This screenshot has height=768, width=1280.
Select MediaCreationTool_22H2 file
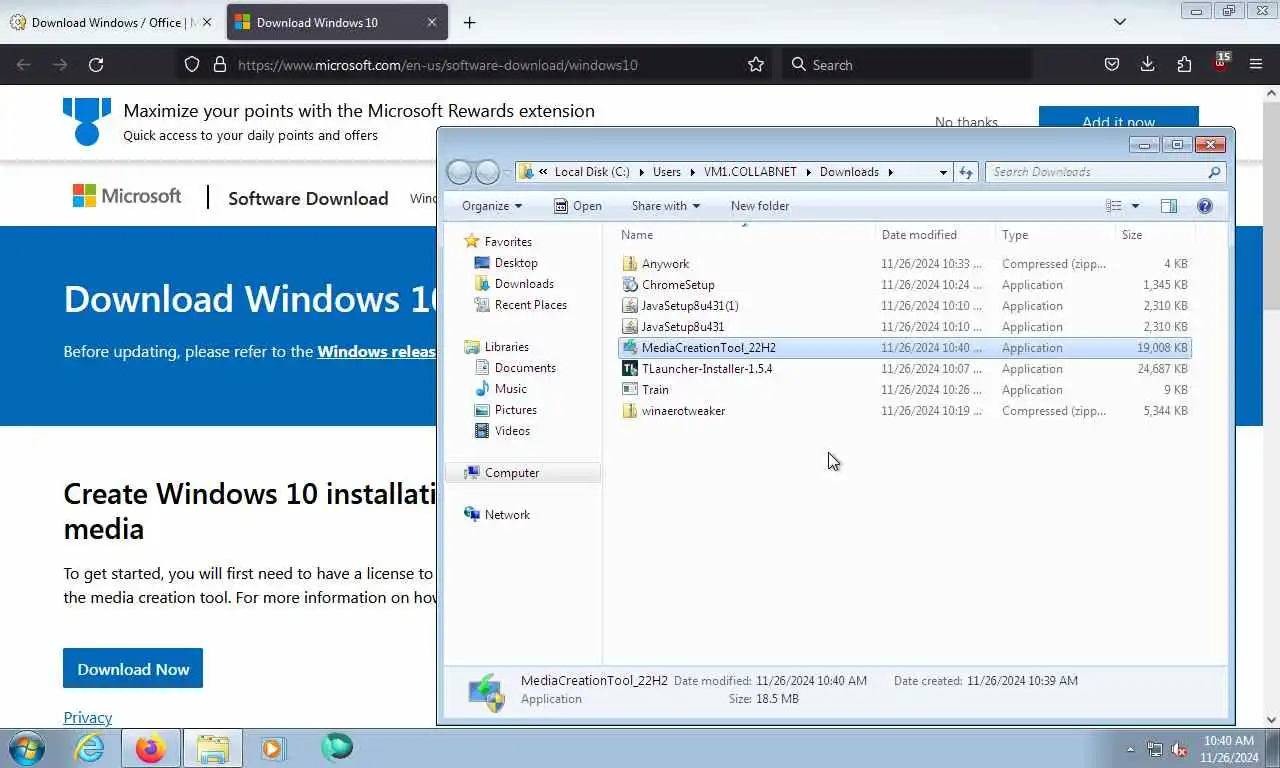(x=904, y=348)
